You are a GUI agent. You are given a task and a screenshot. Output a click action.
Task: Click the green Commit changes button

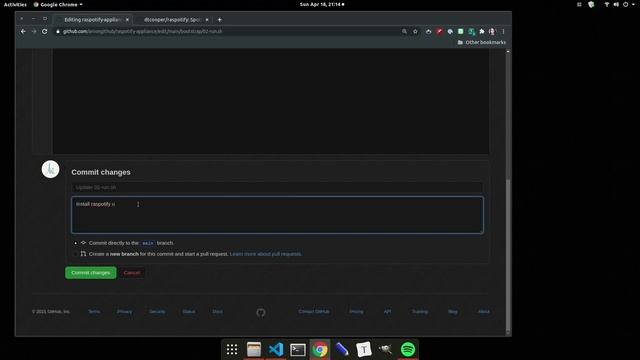[x=91, y=273]
